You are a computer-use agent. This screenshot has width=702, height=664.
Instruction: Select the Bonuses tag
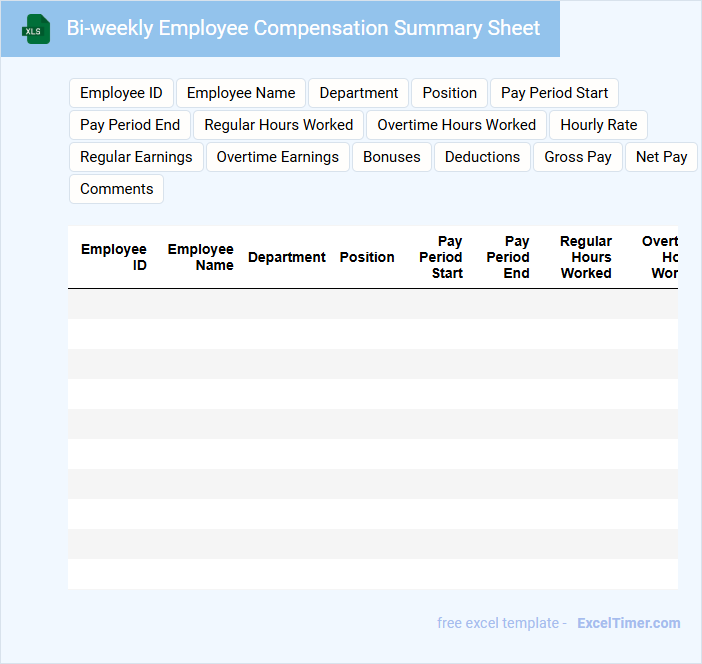[392, 157]
